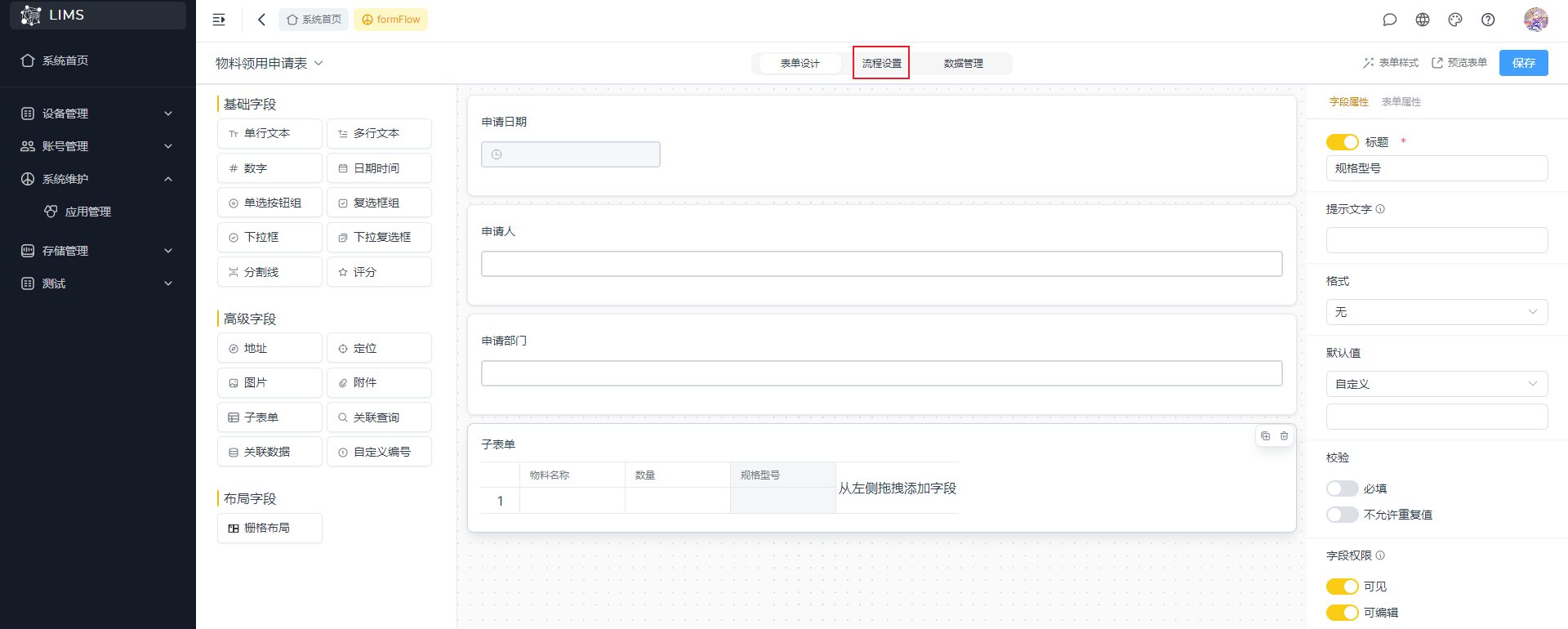Screen dimensions: 1568x629
Task: Add 单选按钮组 field
Action: 269,203
